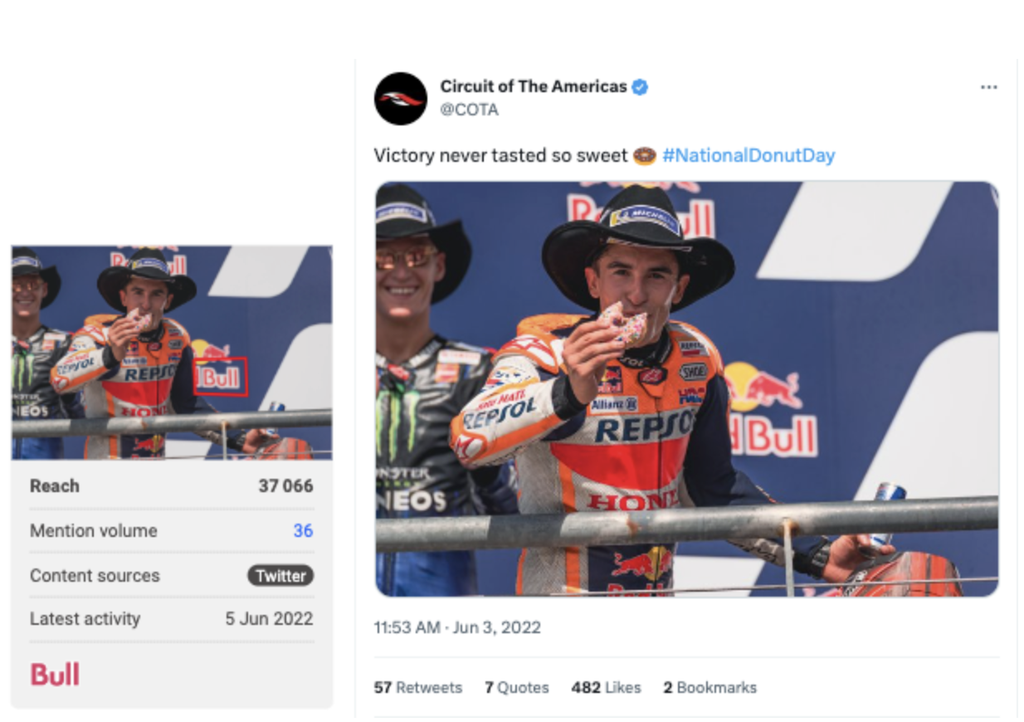Open the #NationalDonutDay hashtag link
Screen dimensions: 1024x722
pos(748,155)
